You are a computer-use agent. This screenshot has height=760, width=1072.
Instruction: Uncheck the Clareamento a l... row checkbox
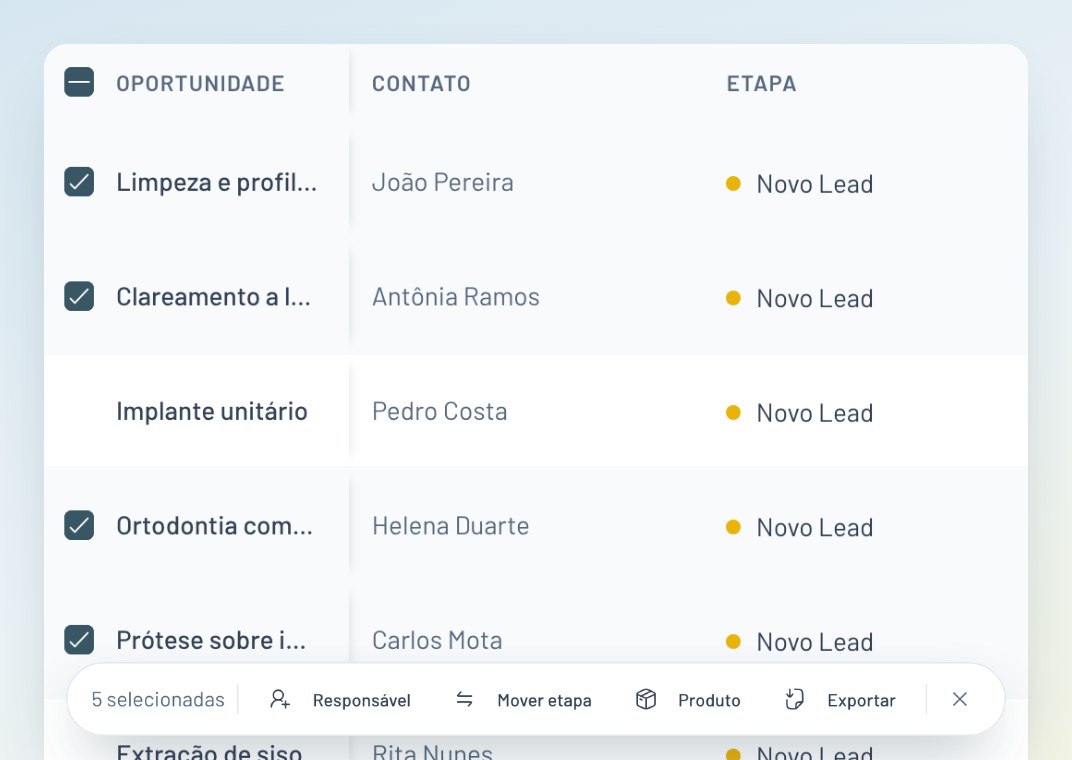79,297
